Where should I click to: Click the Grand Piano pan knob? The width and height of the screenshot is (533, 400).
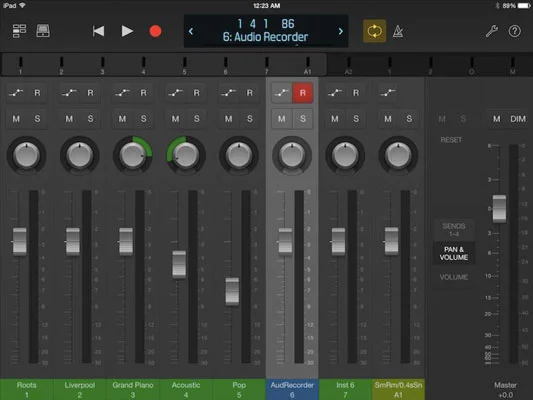(x=133, y=155)
